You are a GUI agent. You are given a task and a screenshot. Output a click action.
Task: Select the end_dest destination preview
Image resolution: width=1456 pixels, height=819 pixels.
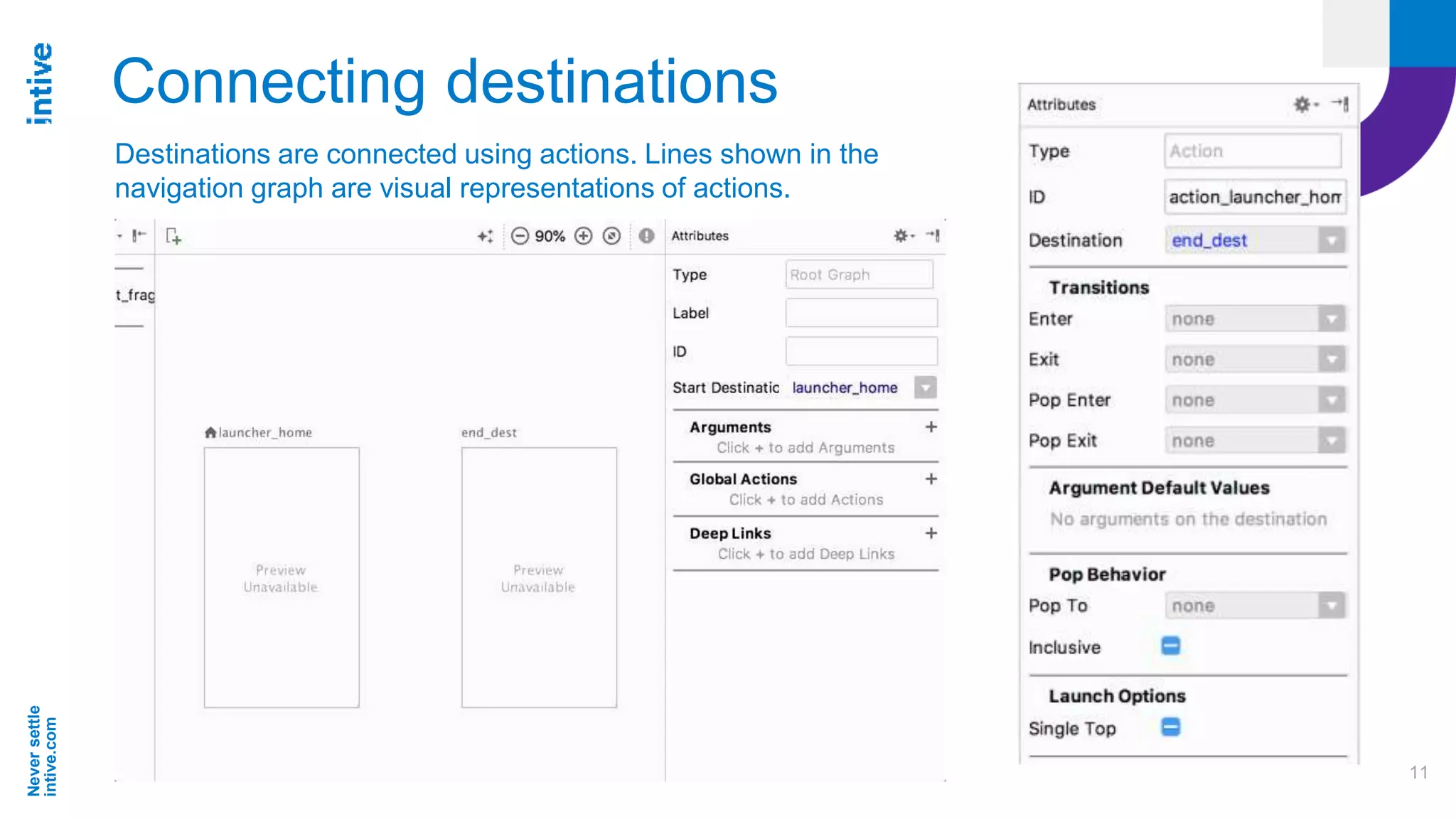point(539,577)
